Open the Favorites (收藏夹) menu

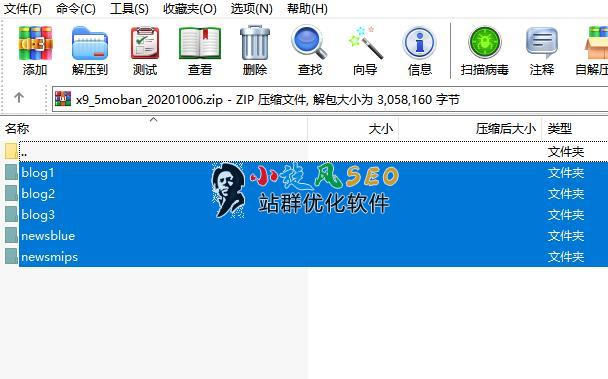190,9
